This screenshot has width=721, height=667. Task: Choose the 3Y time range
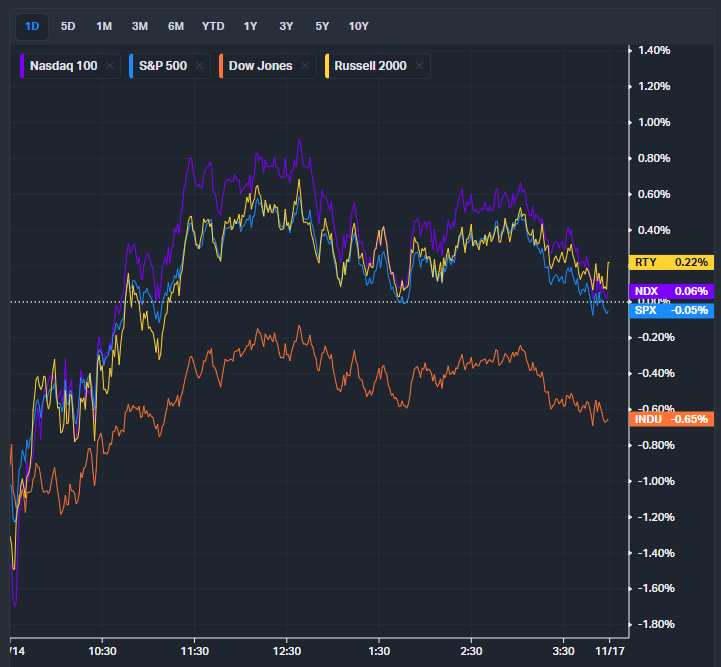286,26
